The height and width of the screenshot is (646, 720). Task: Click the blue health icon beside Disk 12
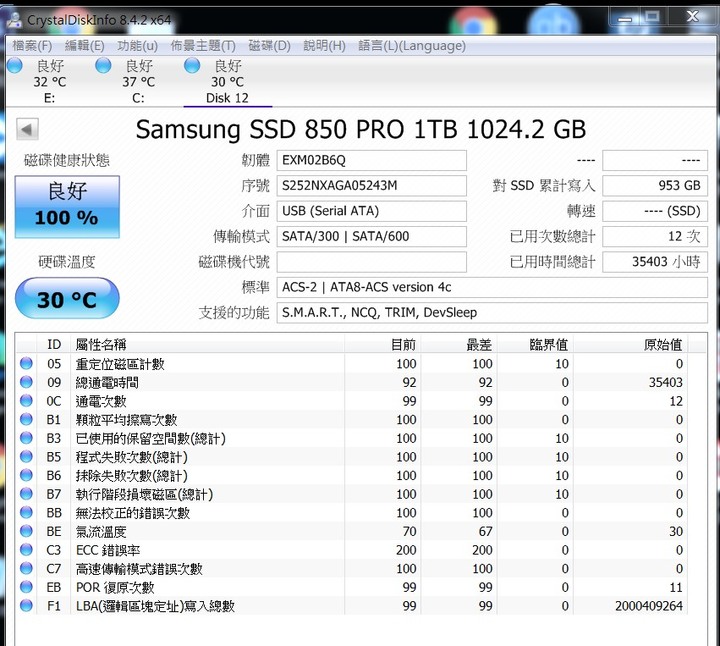click(x=192, y=66)
